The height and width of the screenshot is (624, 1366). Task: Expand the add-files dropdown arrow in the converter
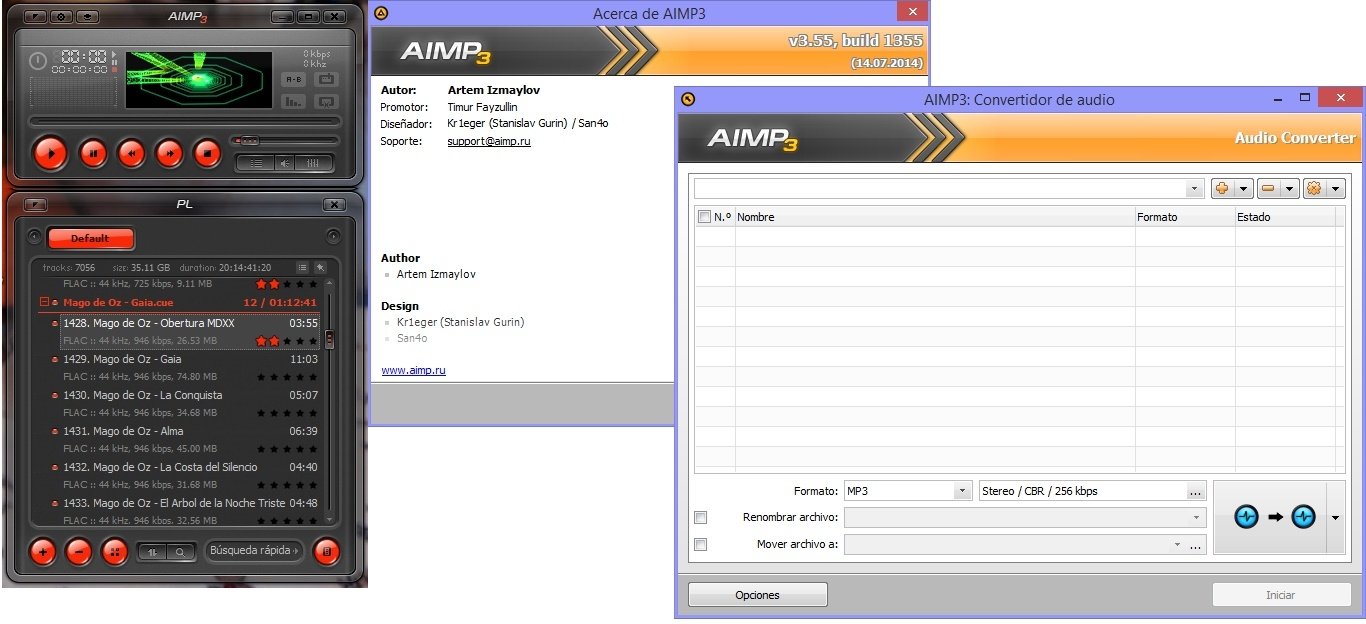(1244, 188)
